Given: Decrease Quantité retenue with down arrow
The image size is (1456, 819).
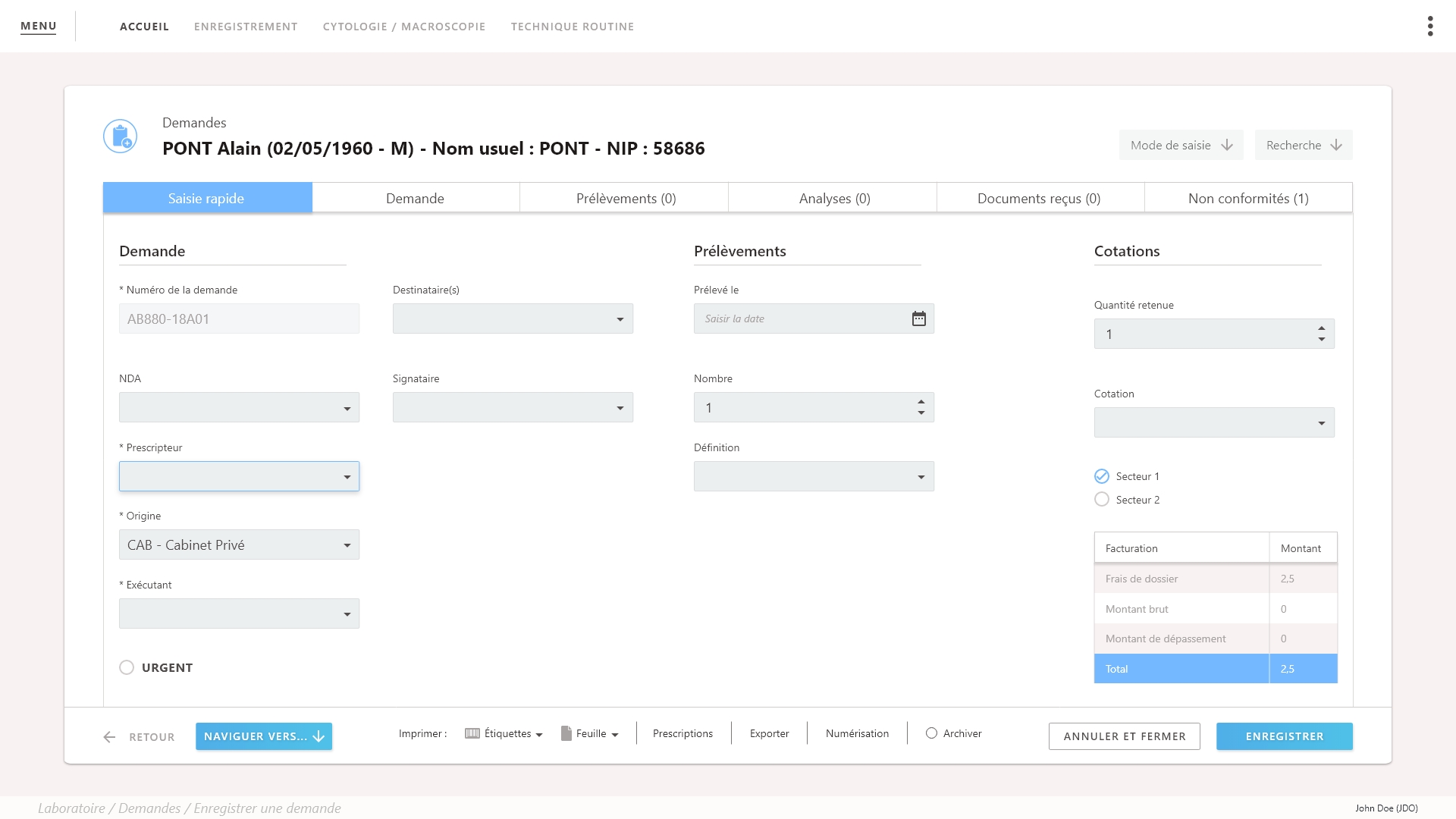Looking at the screenshot, I should pyautogui.click(x=1321, y=340).
